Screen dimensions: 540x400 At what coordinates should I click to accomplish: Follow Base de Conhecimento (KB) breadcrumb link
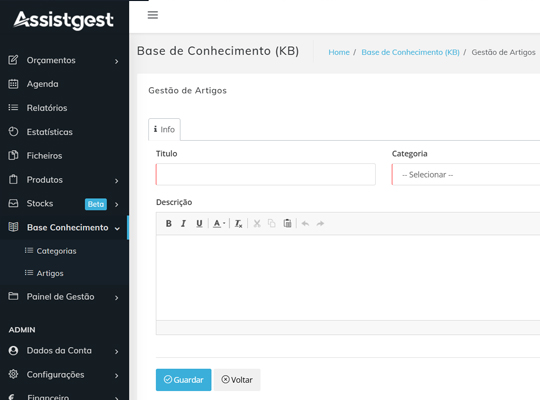coord(410,52)
